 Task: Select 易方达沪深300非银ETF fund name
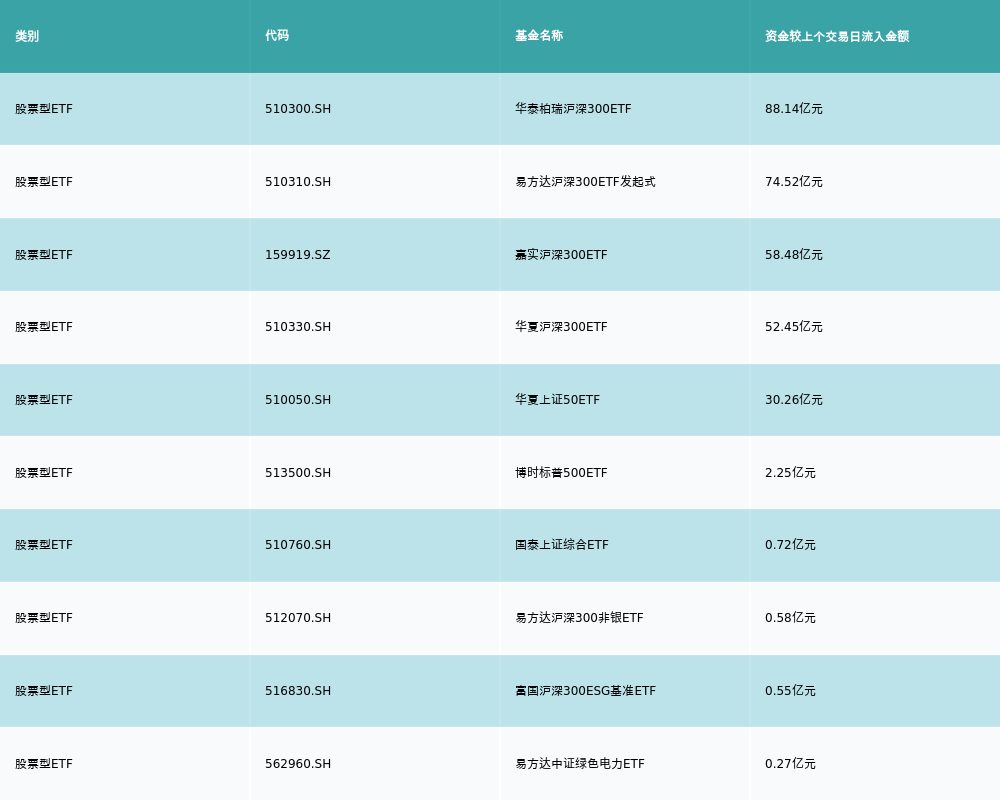click(x=579, y=618)
